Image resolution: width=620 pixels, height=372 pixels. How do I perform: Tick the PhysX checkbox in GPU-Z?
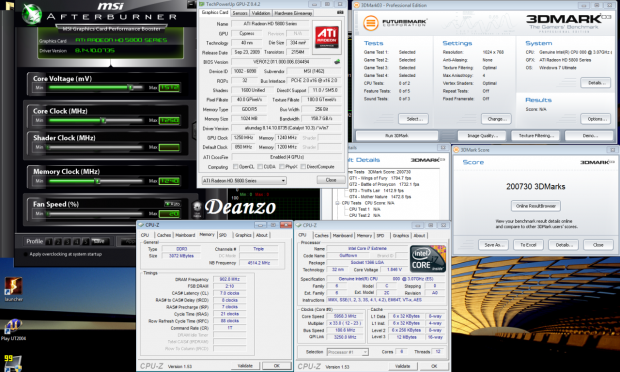click(282, 167)
